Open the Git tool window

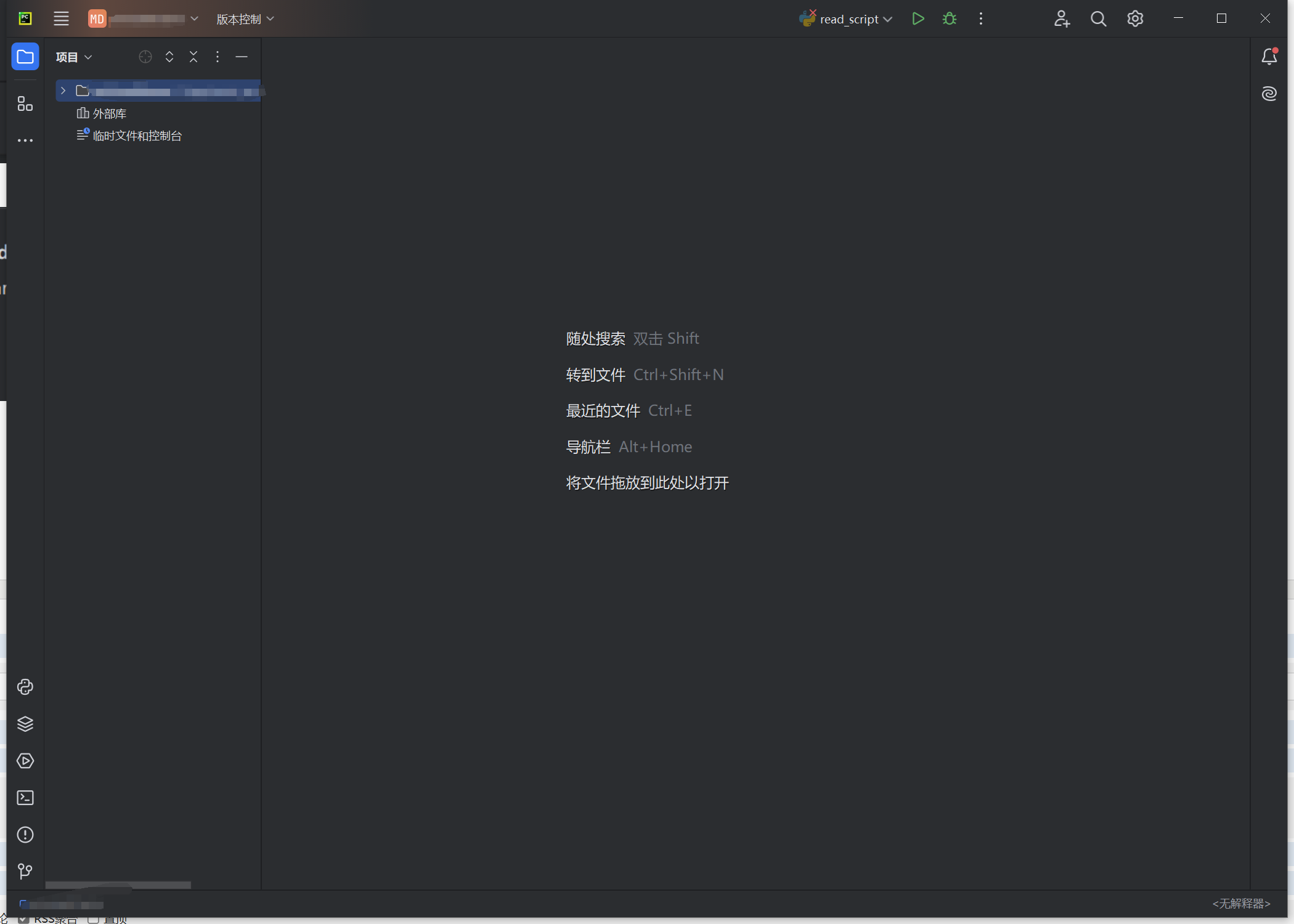pos(25,872)
